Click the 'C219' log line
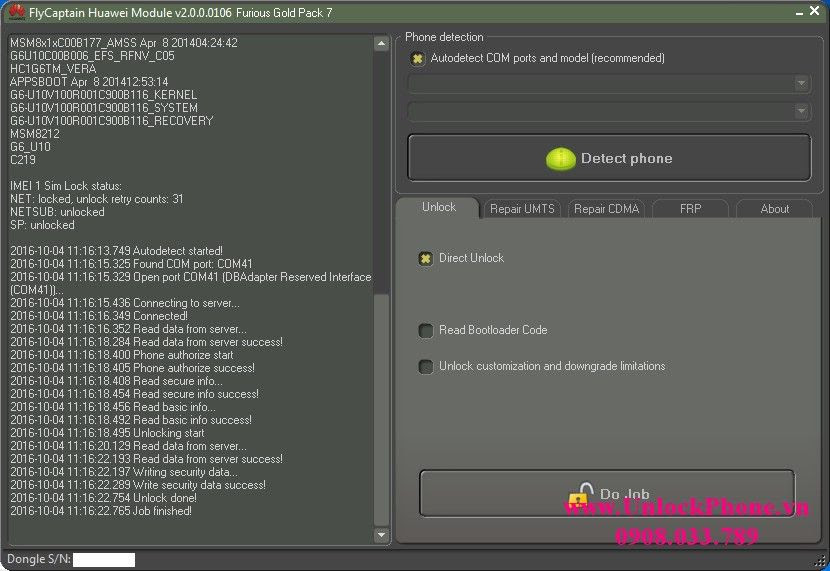The image size is (830, 571). coord(23,160)
